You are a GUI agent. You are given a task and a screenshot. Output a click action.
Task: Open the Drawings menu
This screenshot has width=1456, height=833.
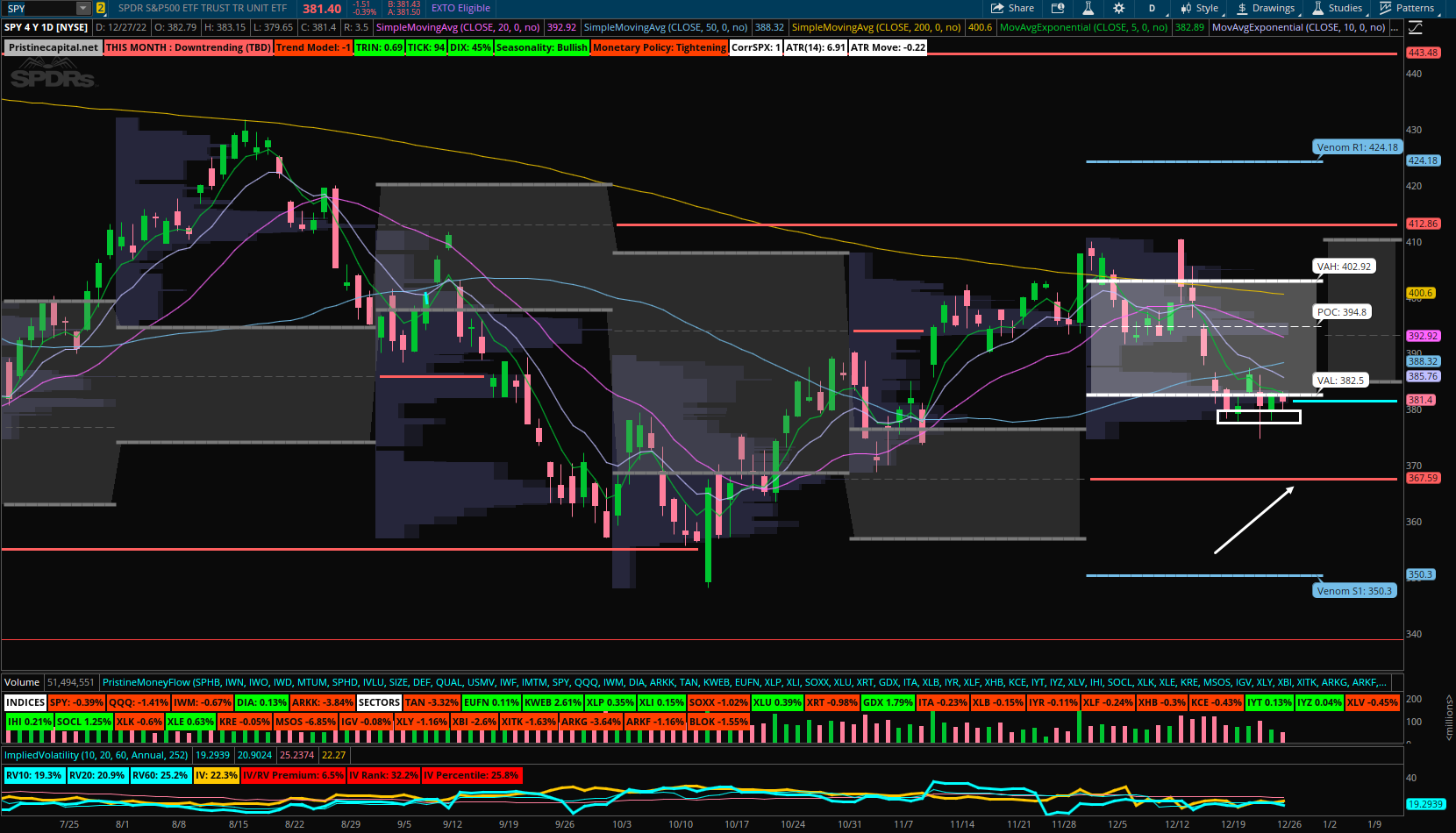click(1266, 8)
